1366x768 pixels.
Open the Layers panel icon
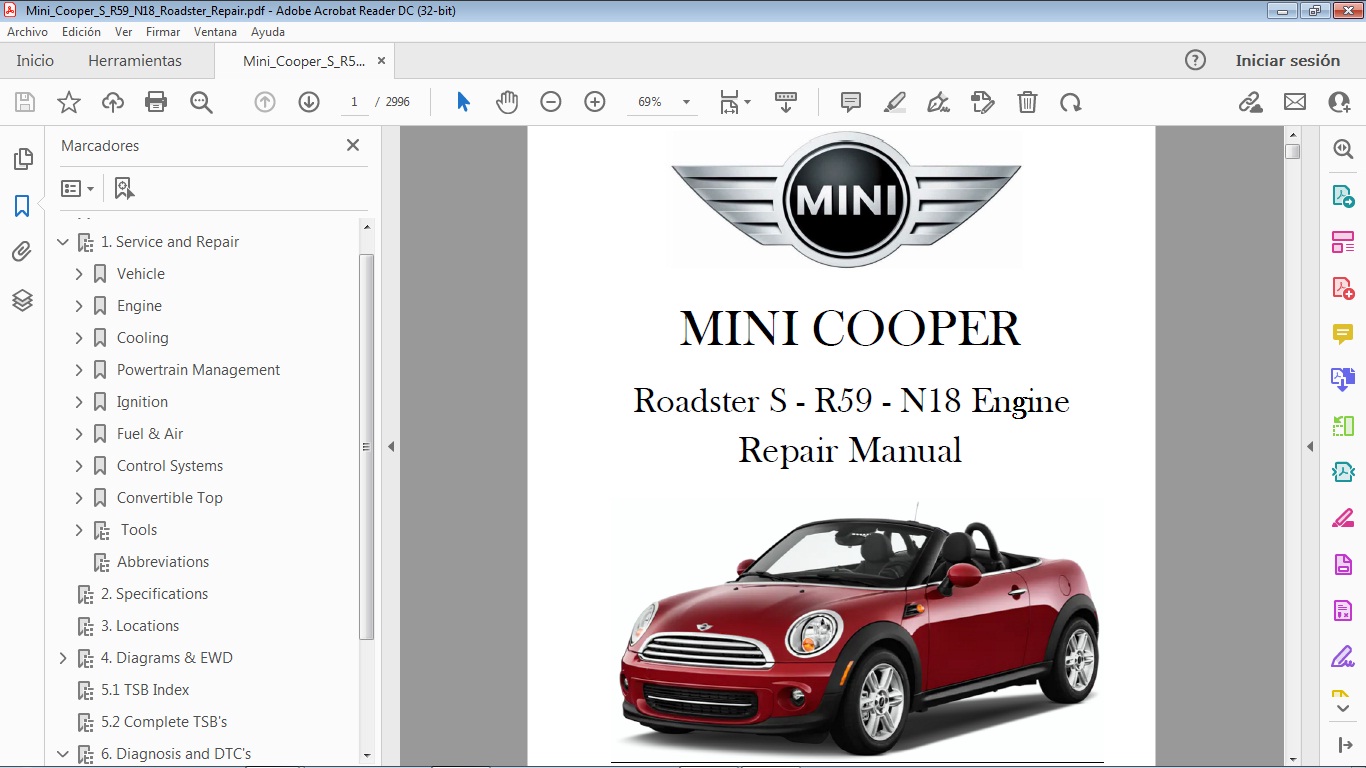[x=22, y=300]
